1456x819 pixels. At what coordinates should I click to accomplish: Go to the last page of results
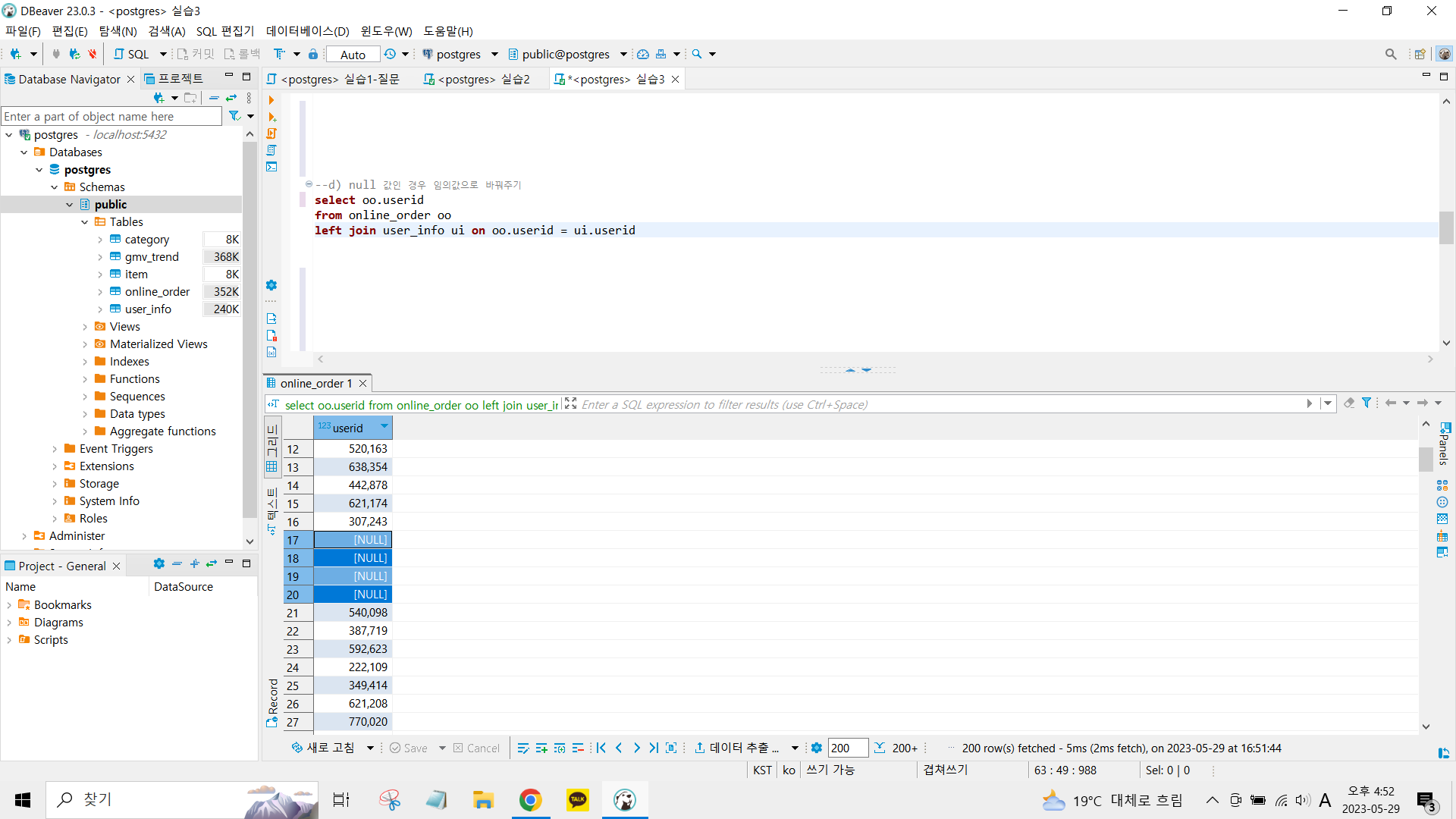pyautogui.click(x=654, y=748)
